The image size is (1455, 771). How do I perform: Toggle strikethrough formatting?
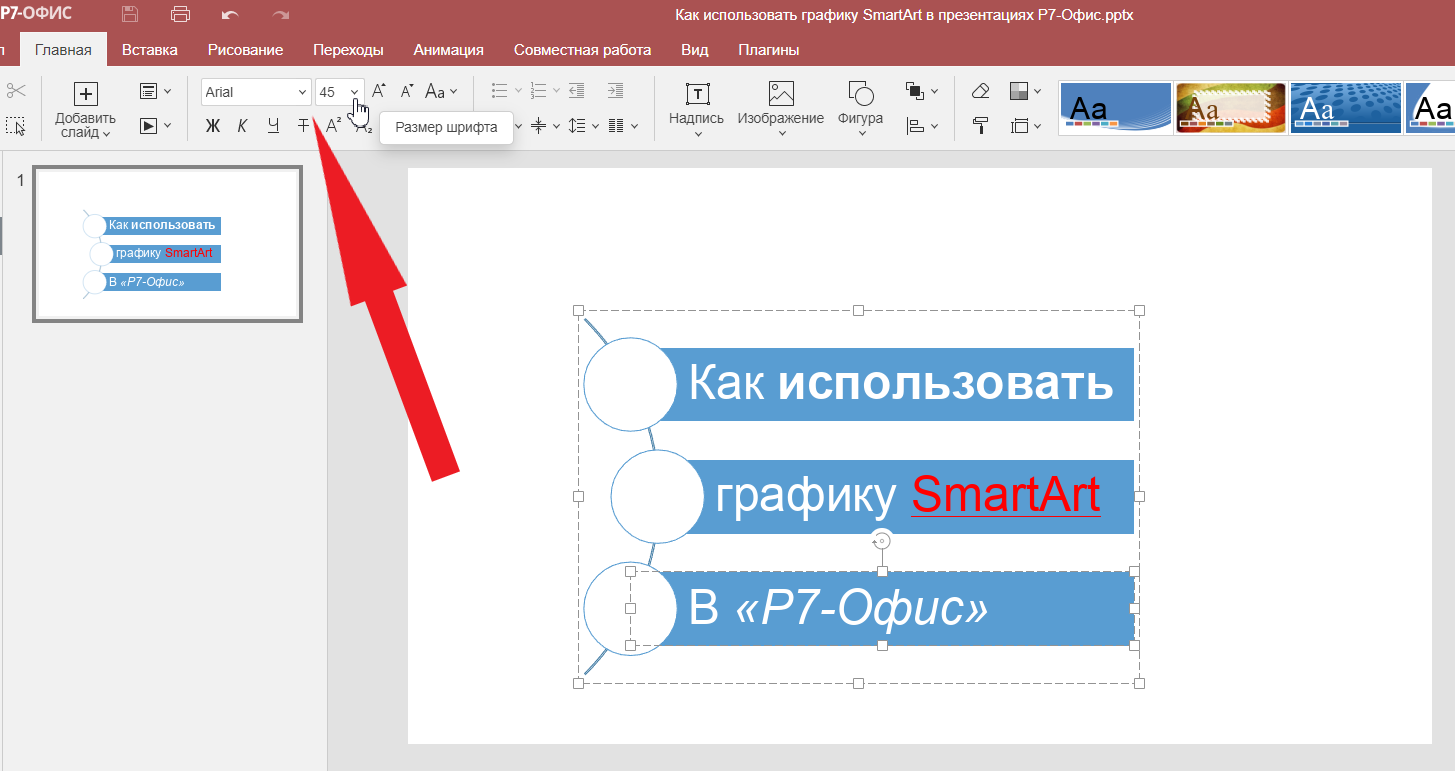coord(303,126)
